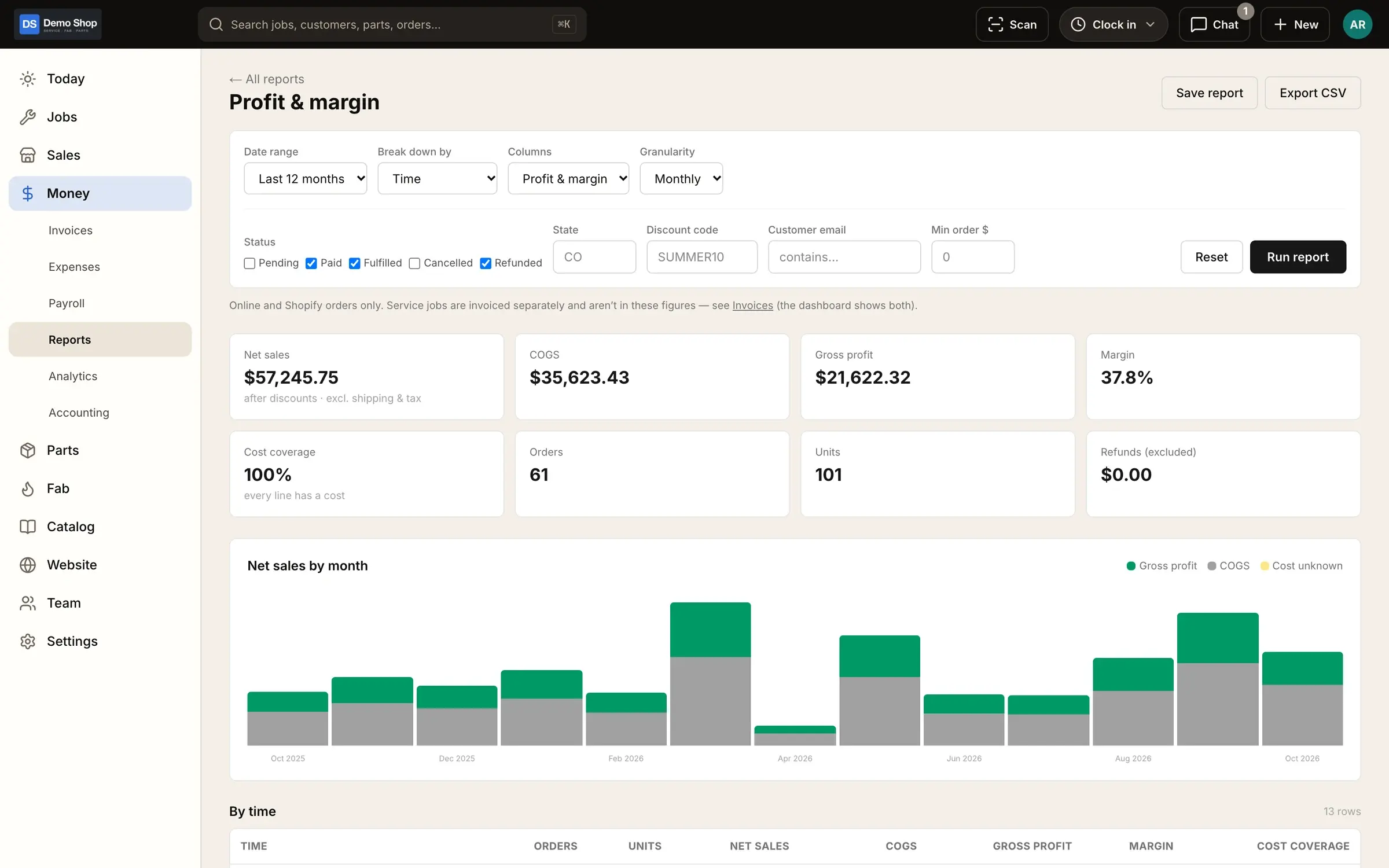Open the Granularity Monthly dropdown
Image resolution: width=1389 pixels, height=868 pixels.
point(681,178)
